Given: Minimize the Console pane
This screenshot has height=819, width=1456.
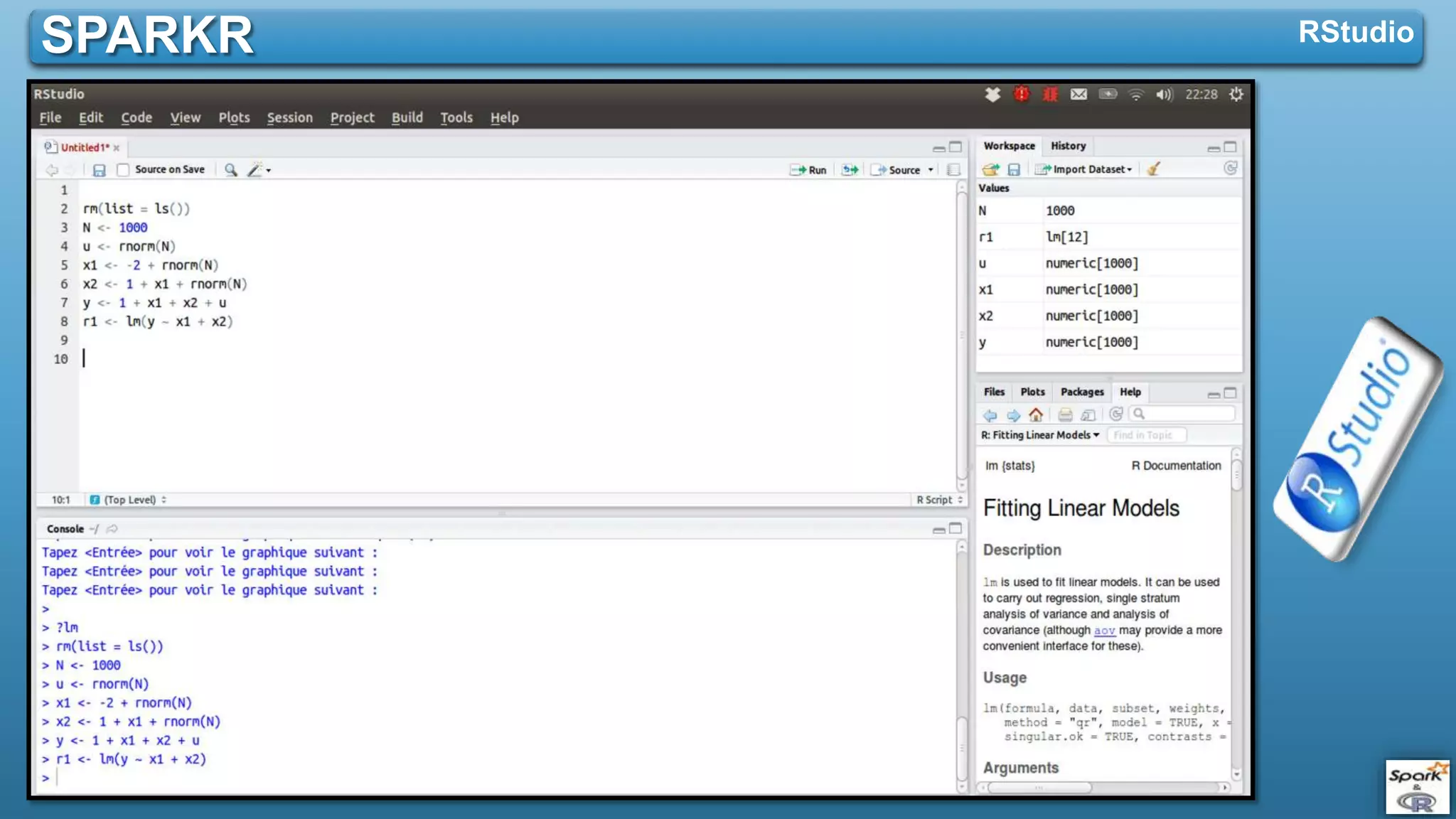Looking at the screenshot, I should point(938,530).
